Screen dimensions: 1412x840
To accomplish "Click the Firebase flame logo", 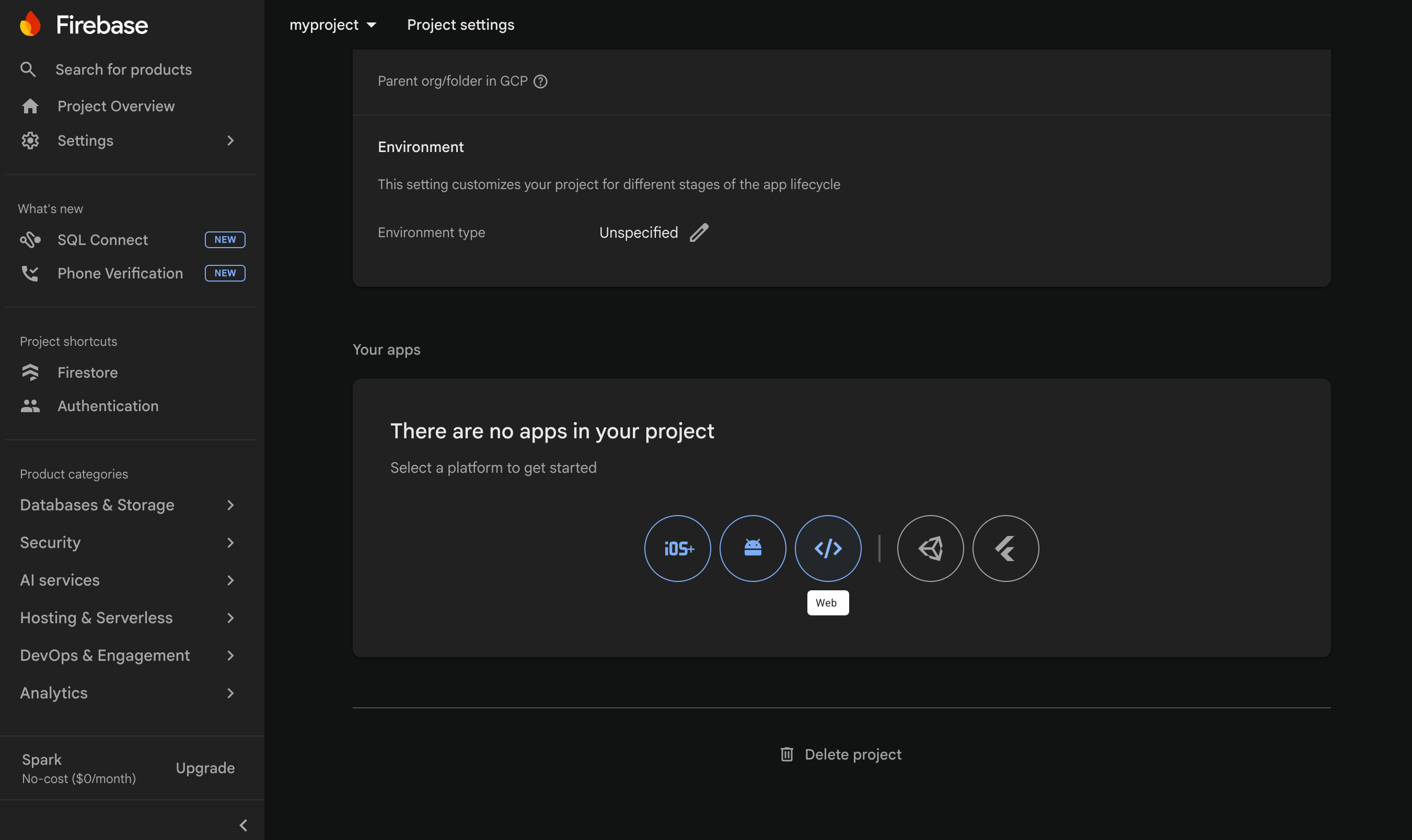I will pyautogui.click(x=30, y=25).
